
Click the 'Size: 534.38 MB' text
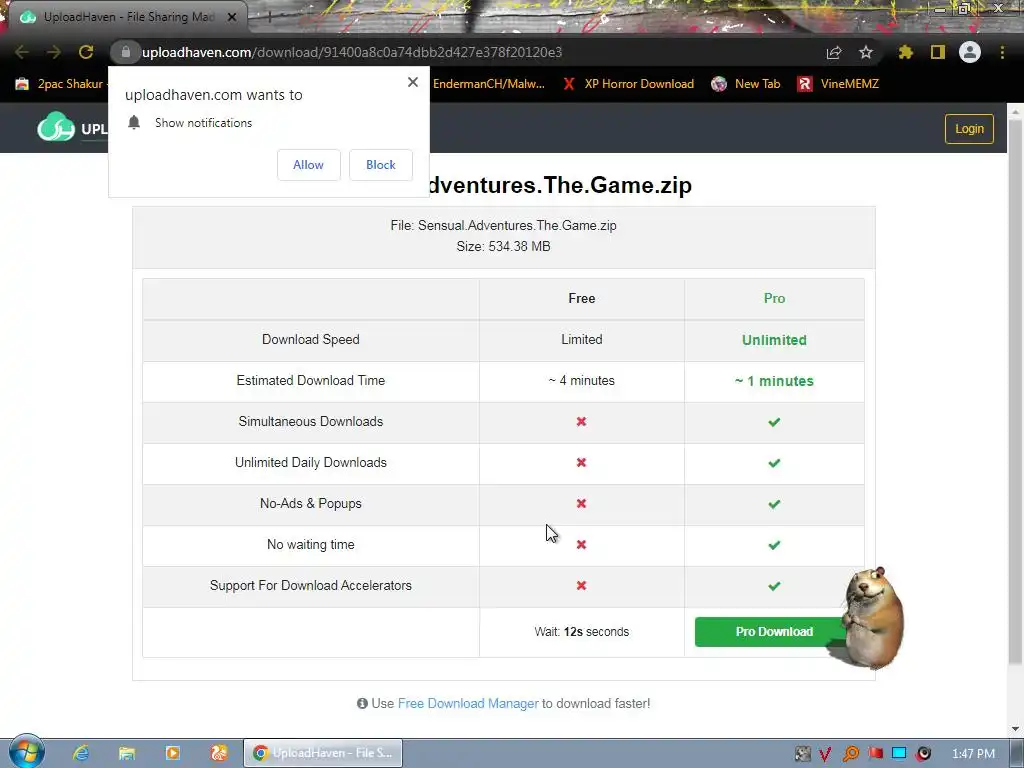pyautogui.click(x=503, y=246)
